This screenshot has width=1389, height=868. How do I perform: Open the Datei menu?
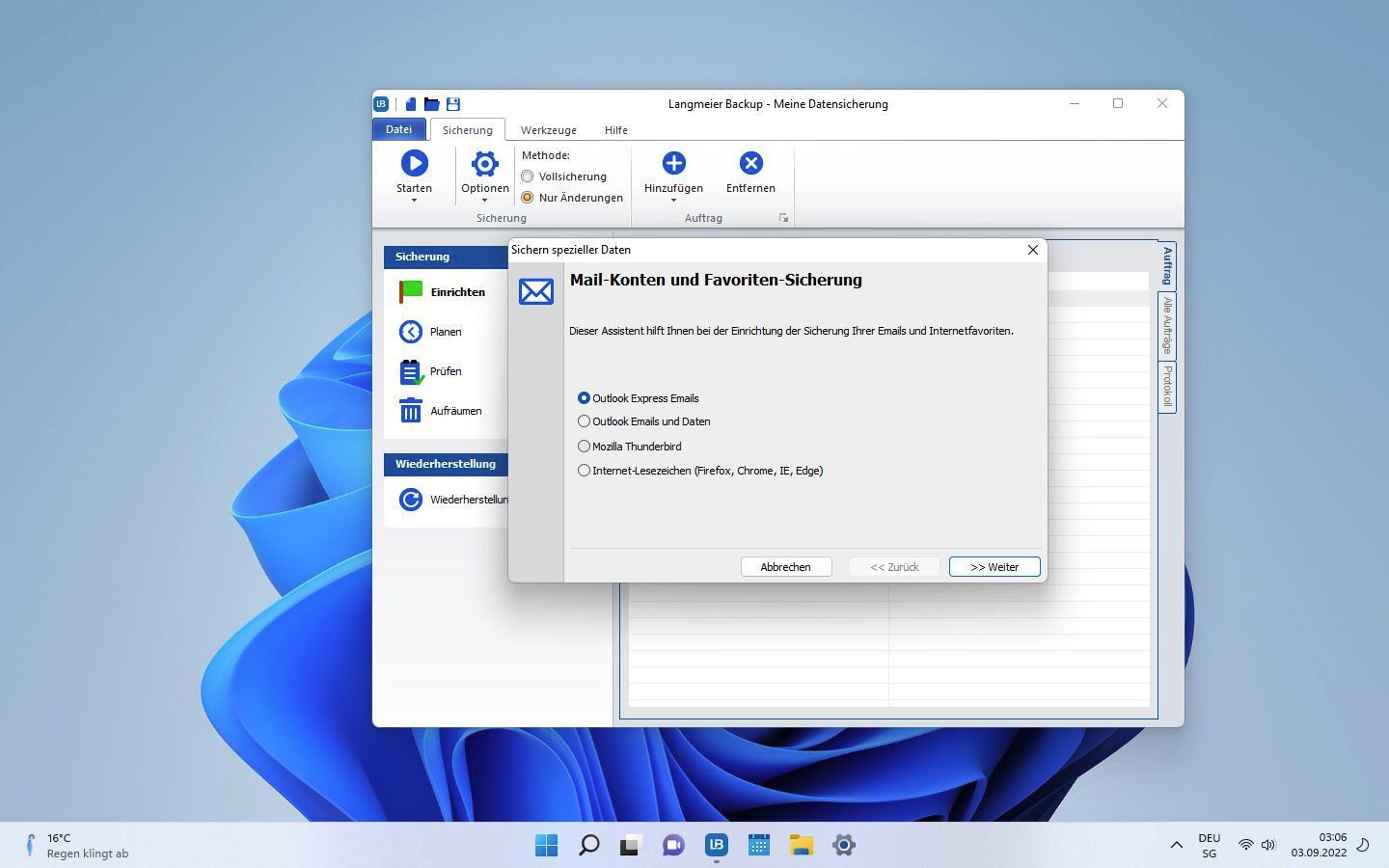click(398, 129)
